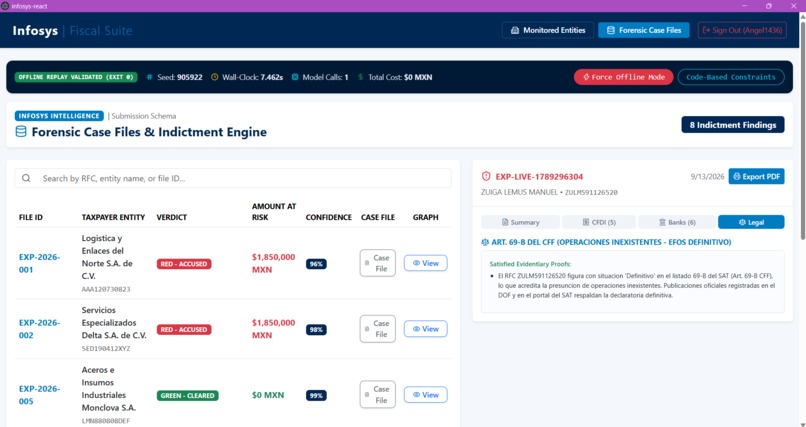Open file EXP-2026-005
806x427 pixels.
(40, 395)
